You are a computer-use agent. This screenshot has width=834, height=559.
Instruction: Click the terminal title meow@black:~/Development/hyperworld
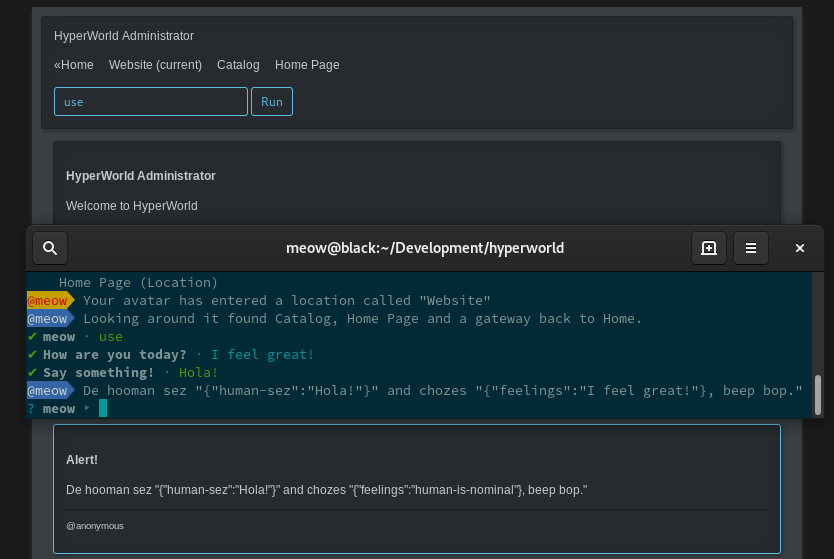pos(424,248)
